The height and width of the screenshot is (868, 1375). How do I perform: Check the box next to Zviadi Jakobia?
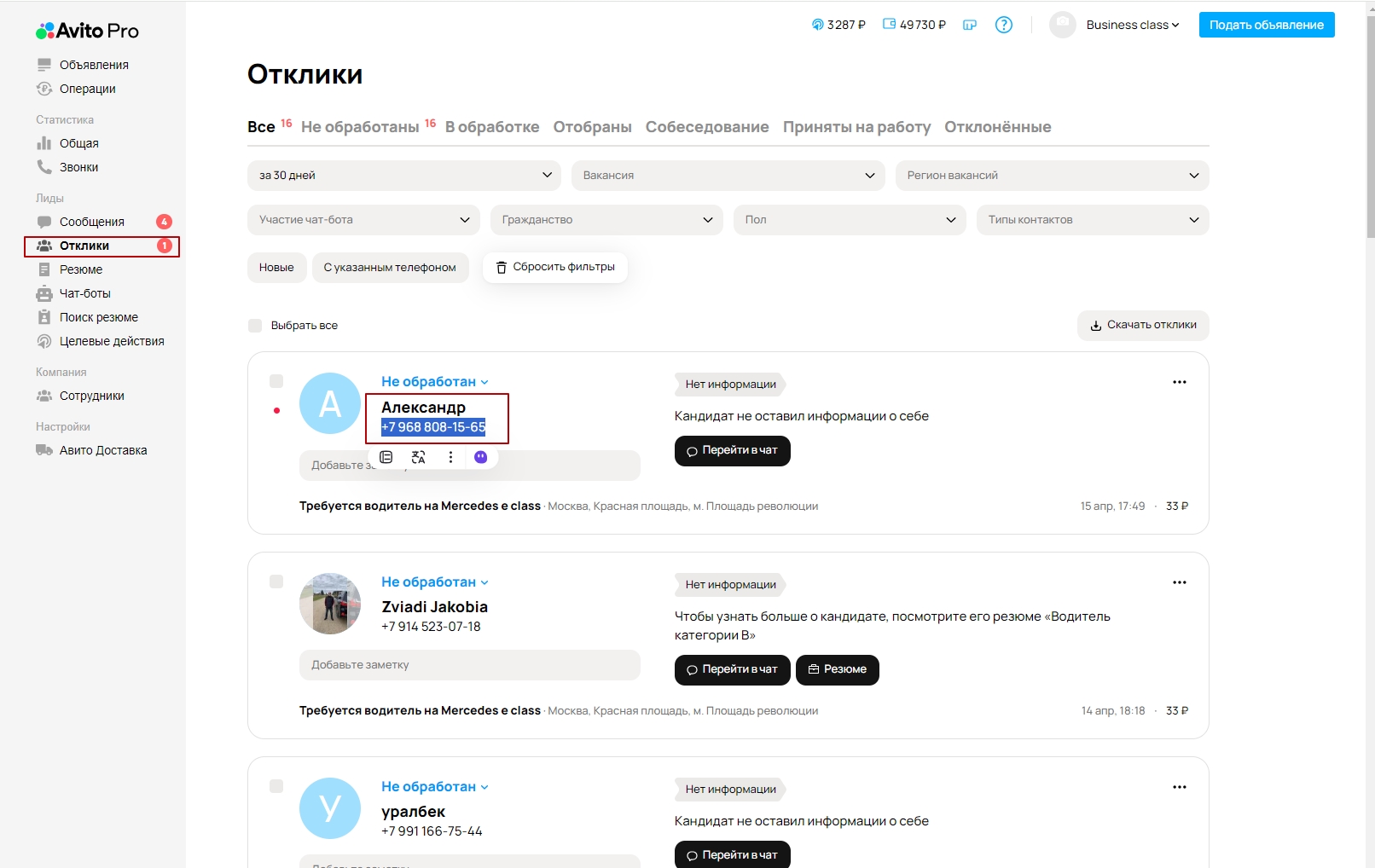click(276, 582)
